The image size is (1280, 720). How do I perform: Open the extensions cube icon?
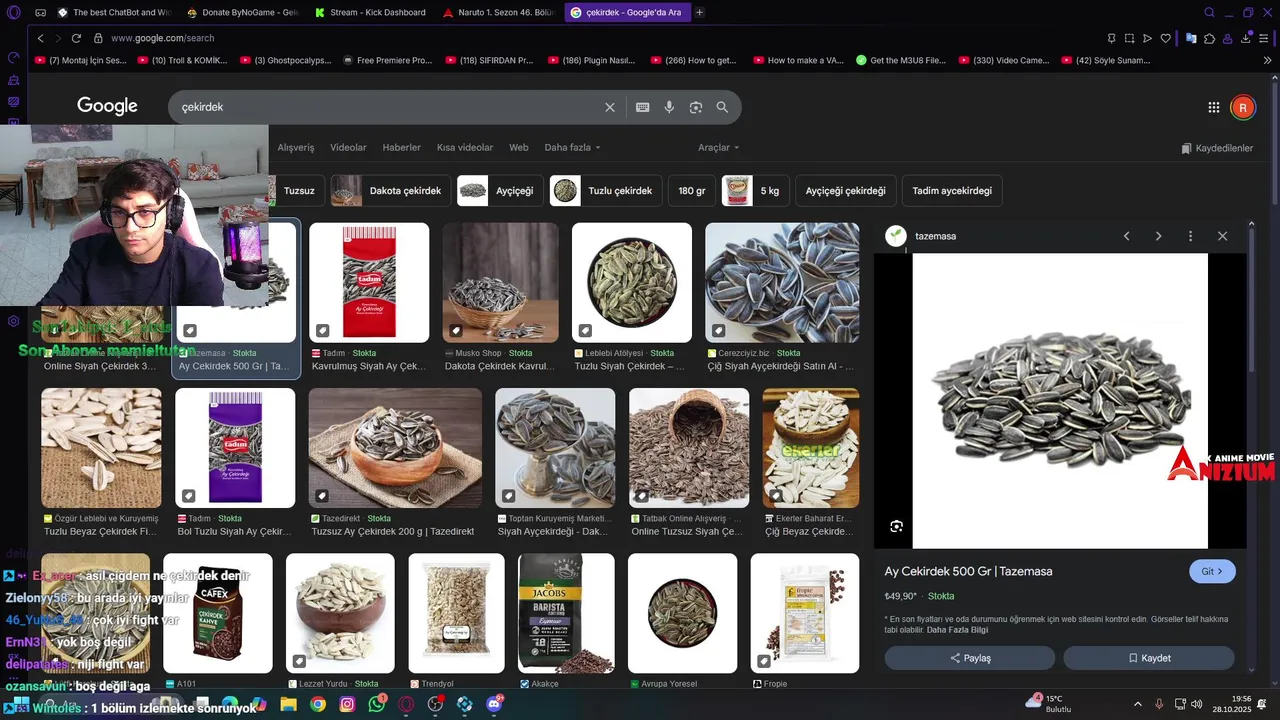click(x=1210, y=38)
